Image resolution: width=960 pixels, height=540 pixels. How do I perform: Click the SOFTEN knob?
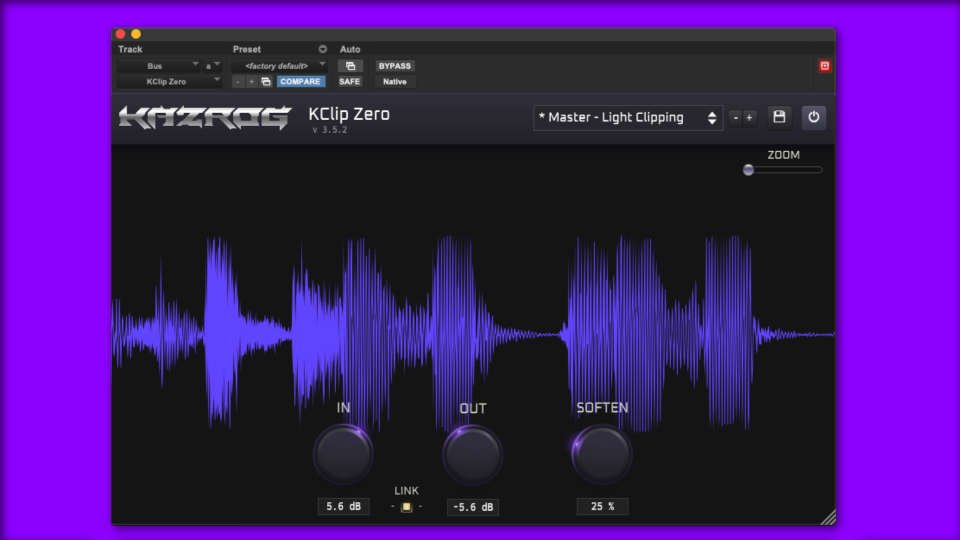click(601, 454)
